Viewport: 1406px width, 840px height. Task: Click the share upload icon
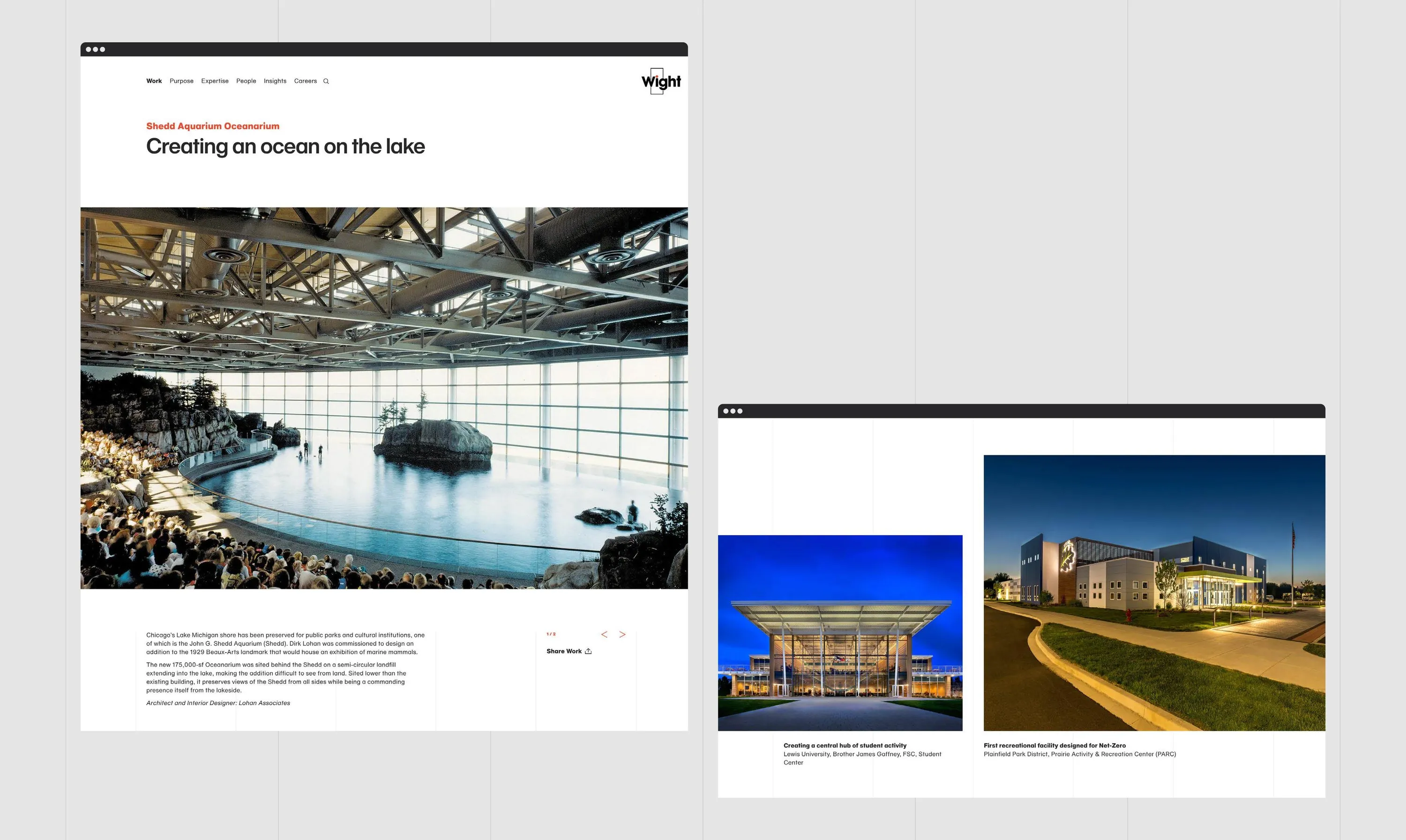(x=588, y=651)
